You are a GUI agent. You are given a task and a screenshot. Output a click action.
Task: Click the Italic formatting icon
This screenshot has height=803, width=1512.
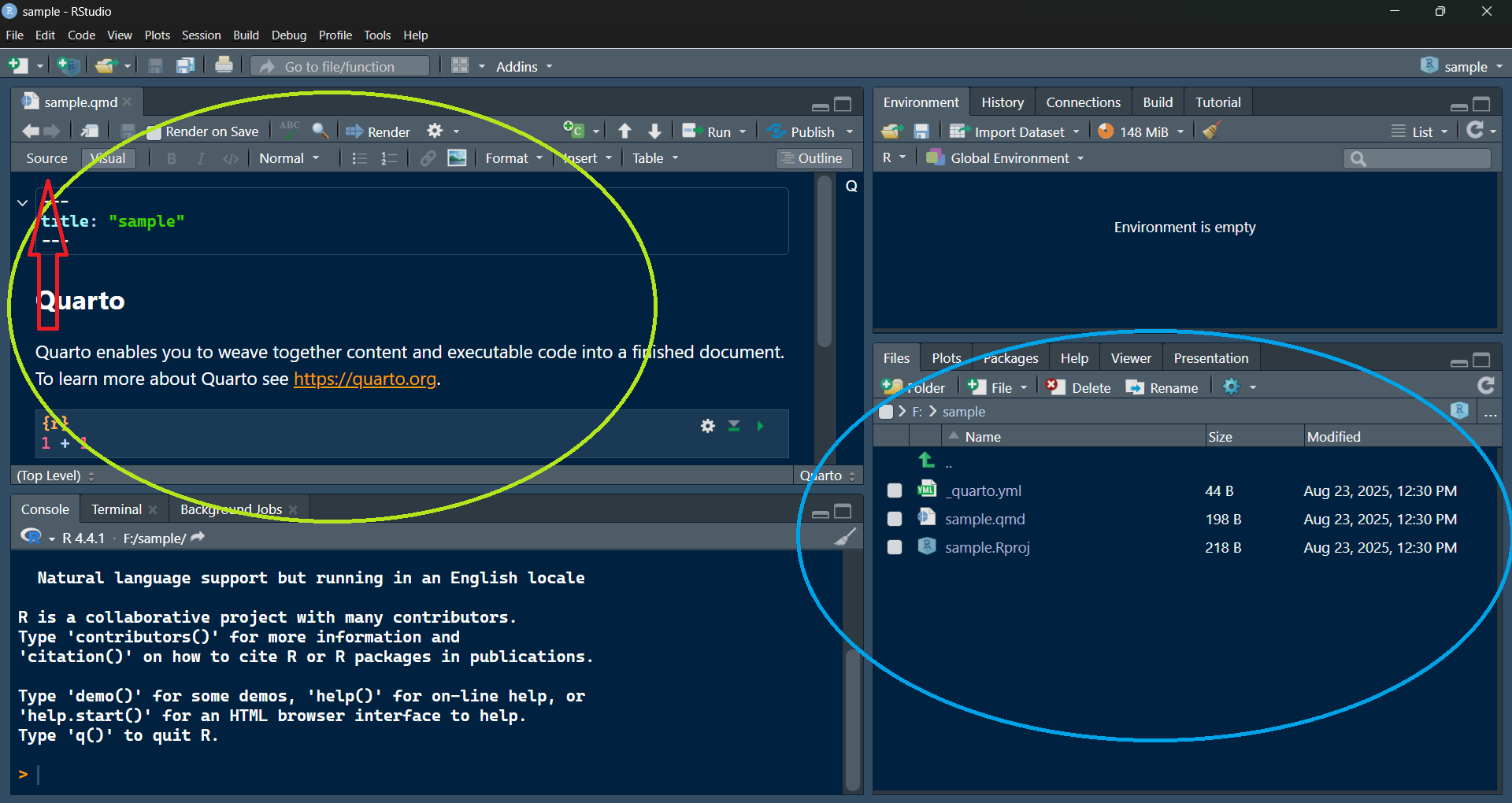pyautogui.click(x=201, y=158)
